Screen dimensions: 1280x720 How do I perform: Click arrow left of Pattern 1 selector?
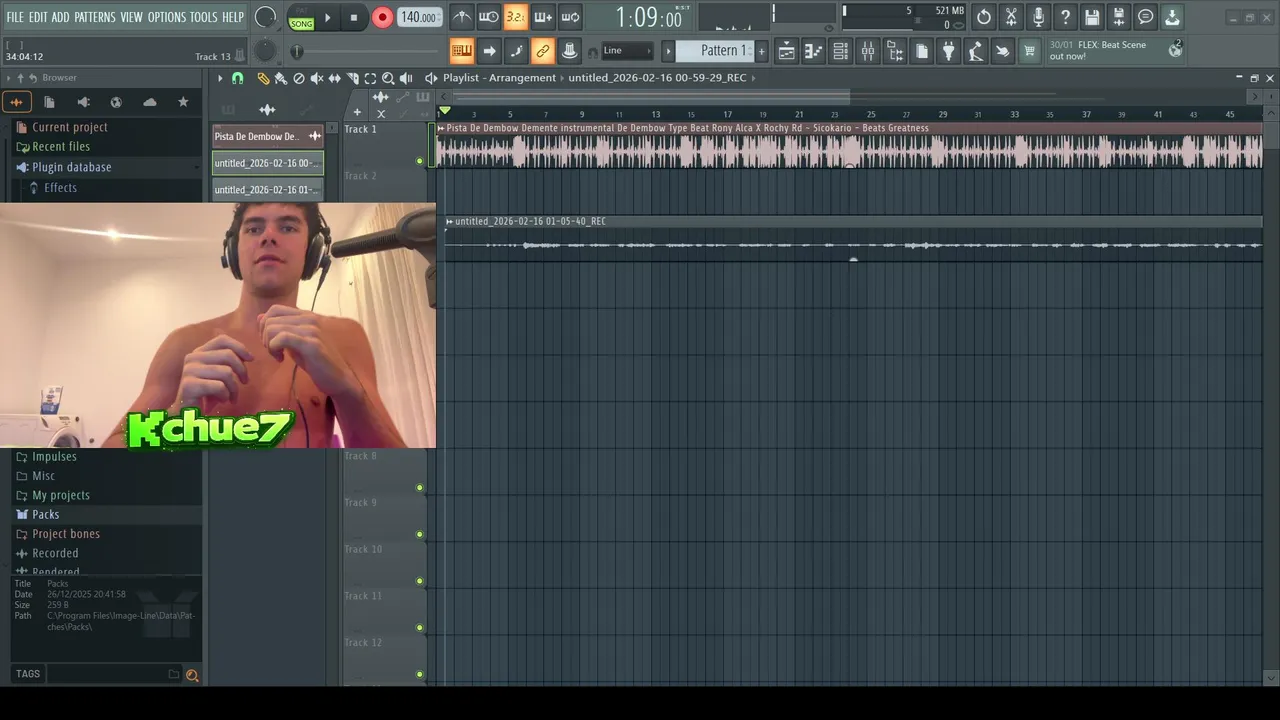pyautogui.click(x=668, y=51)
